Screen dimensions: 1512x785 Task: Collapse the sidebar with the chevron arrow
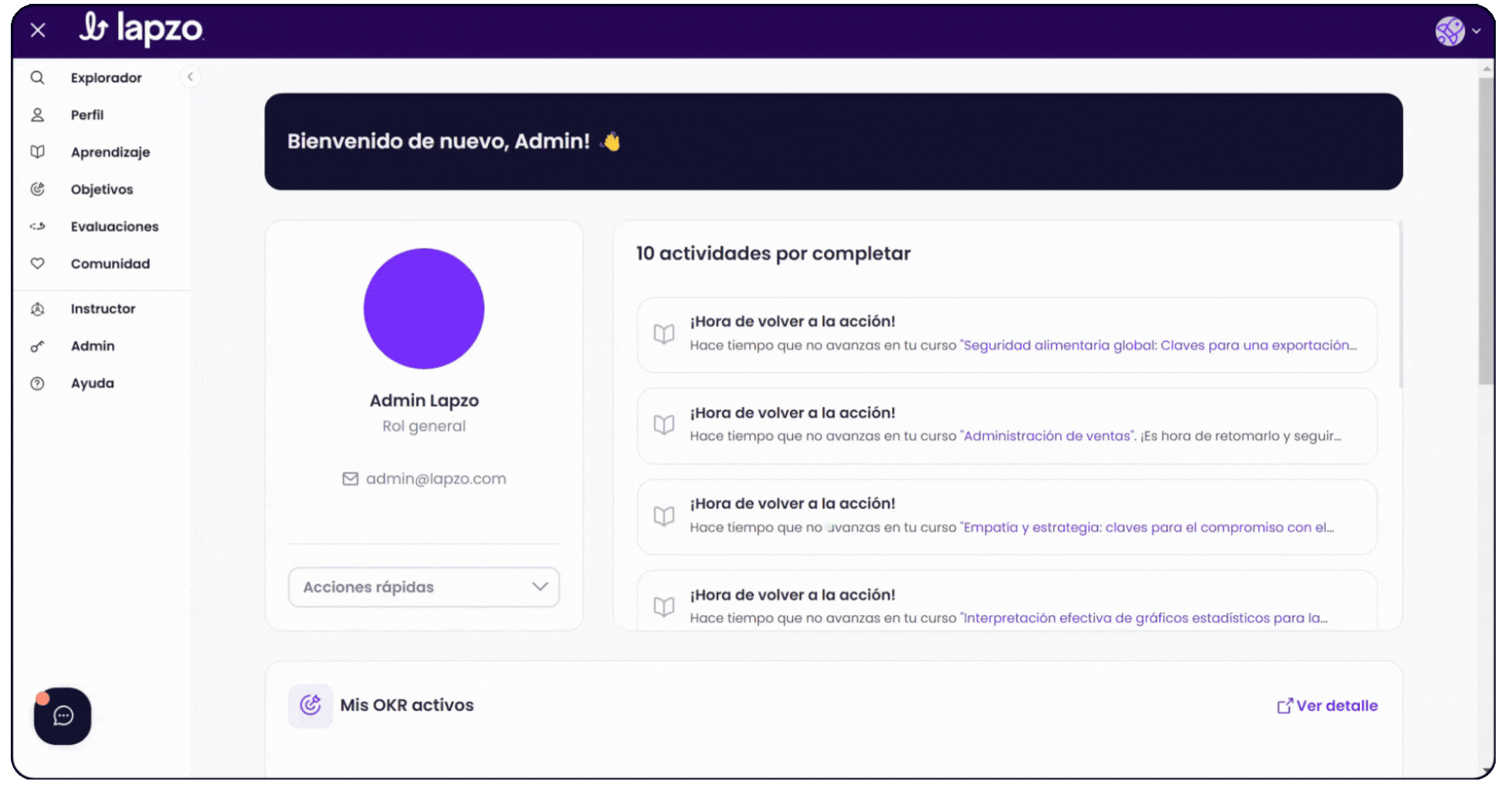190,77
